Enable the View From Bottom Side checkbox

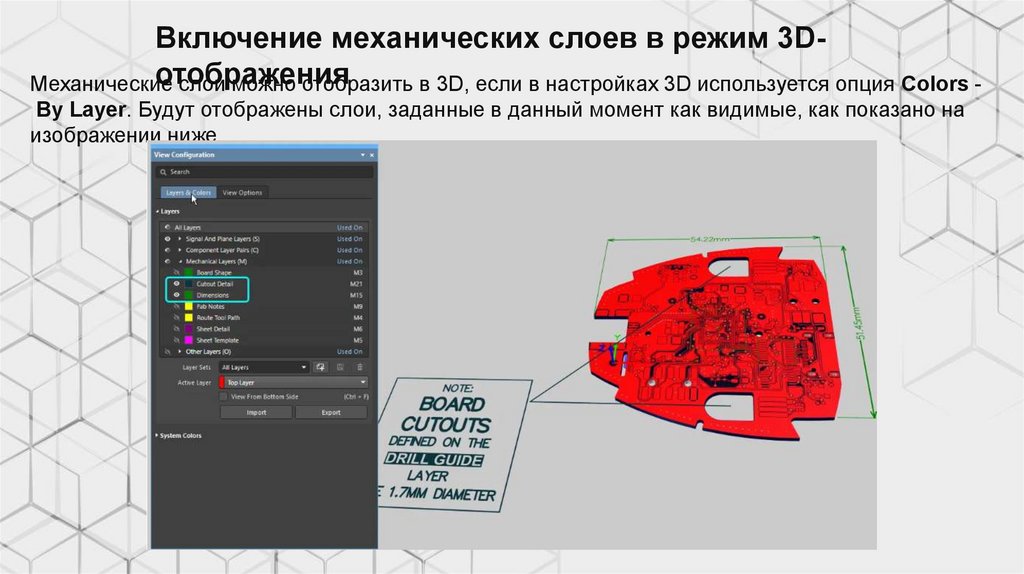coord(224,397)
